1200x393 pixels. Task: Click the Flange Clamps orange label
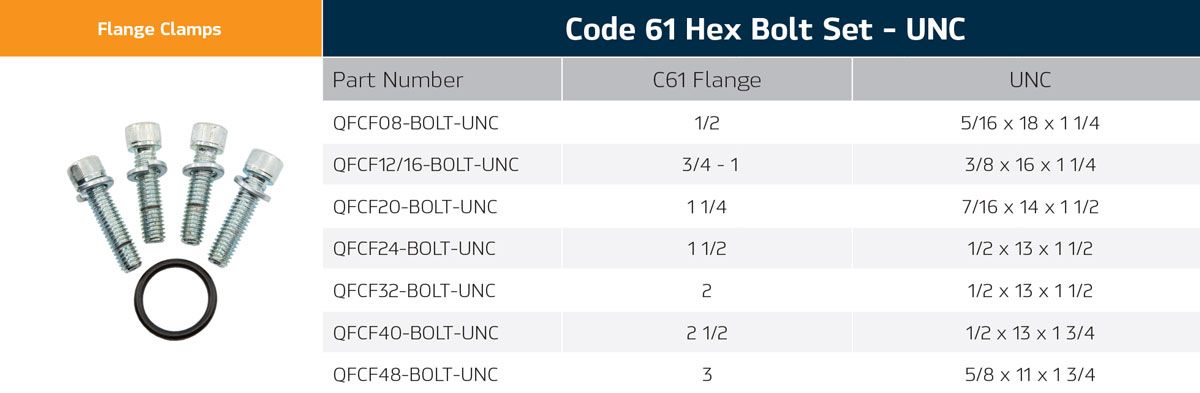click(160, 29)
